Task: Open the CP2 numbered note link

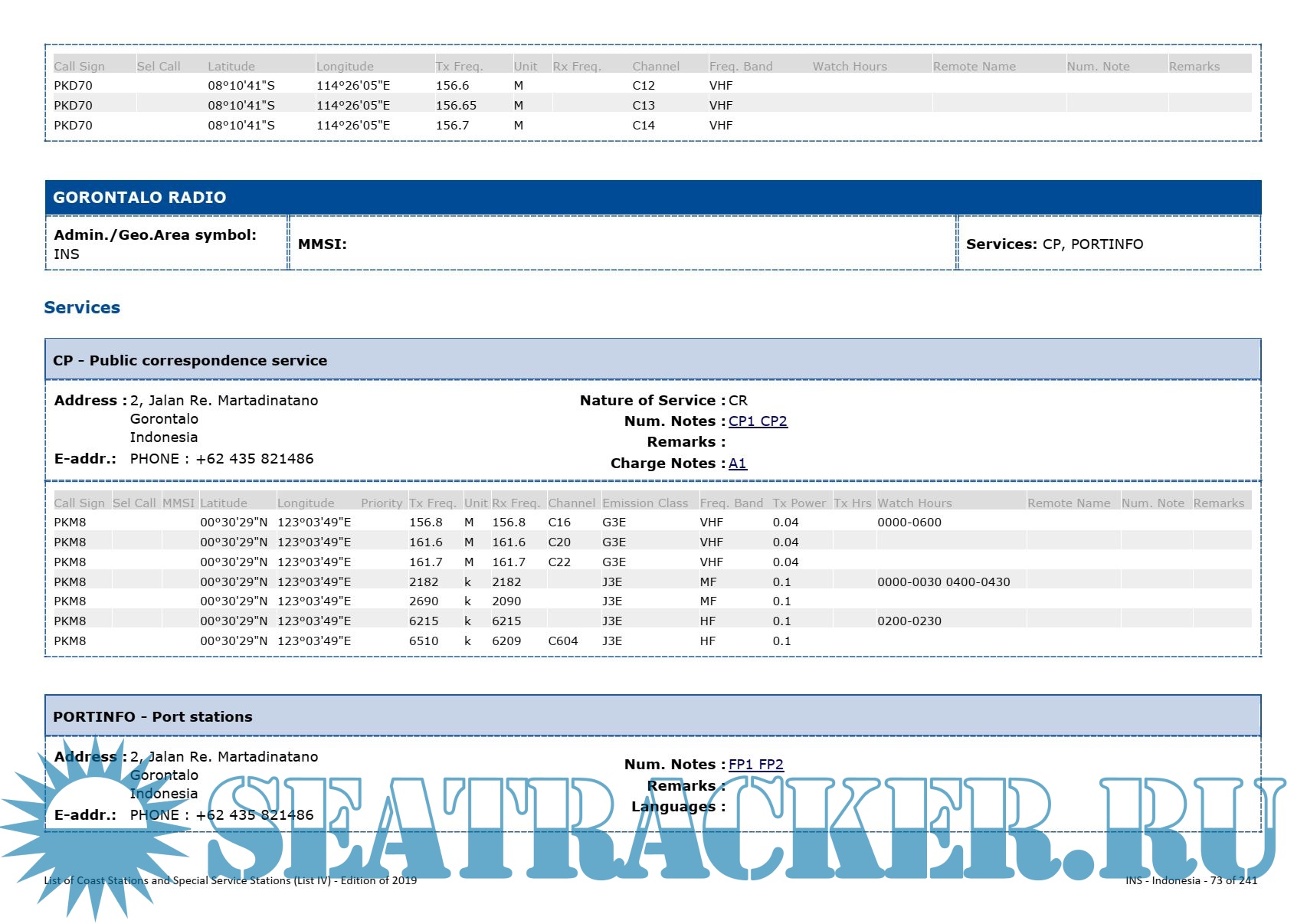Action: click(x=774, y=421)
